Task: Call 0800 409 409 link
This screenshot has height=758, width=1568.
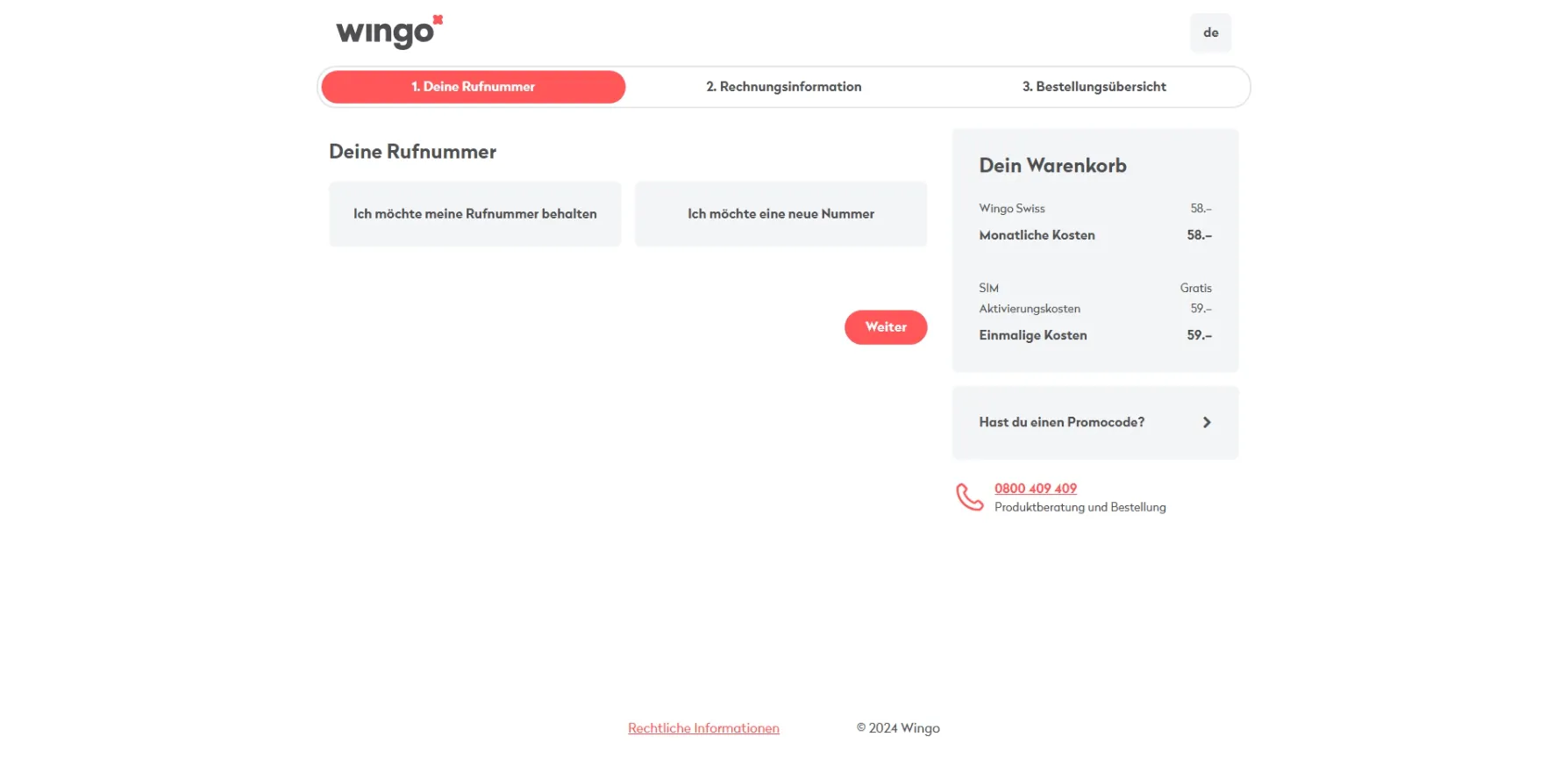Action: pyautogui.click(x=1036, y=489)
